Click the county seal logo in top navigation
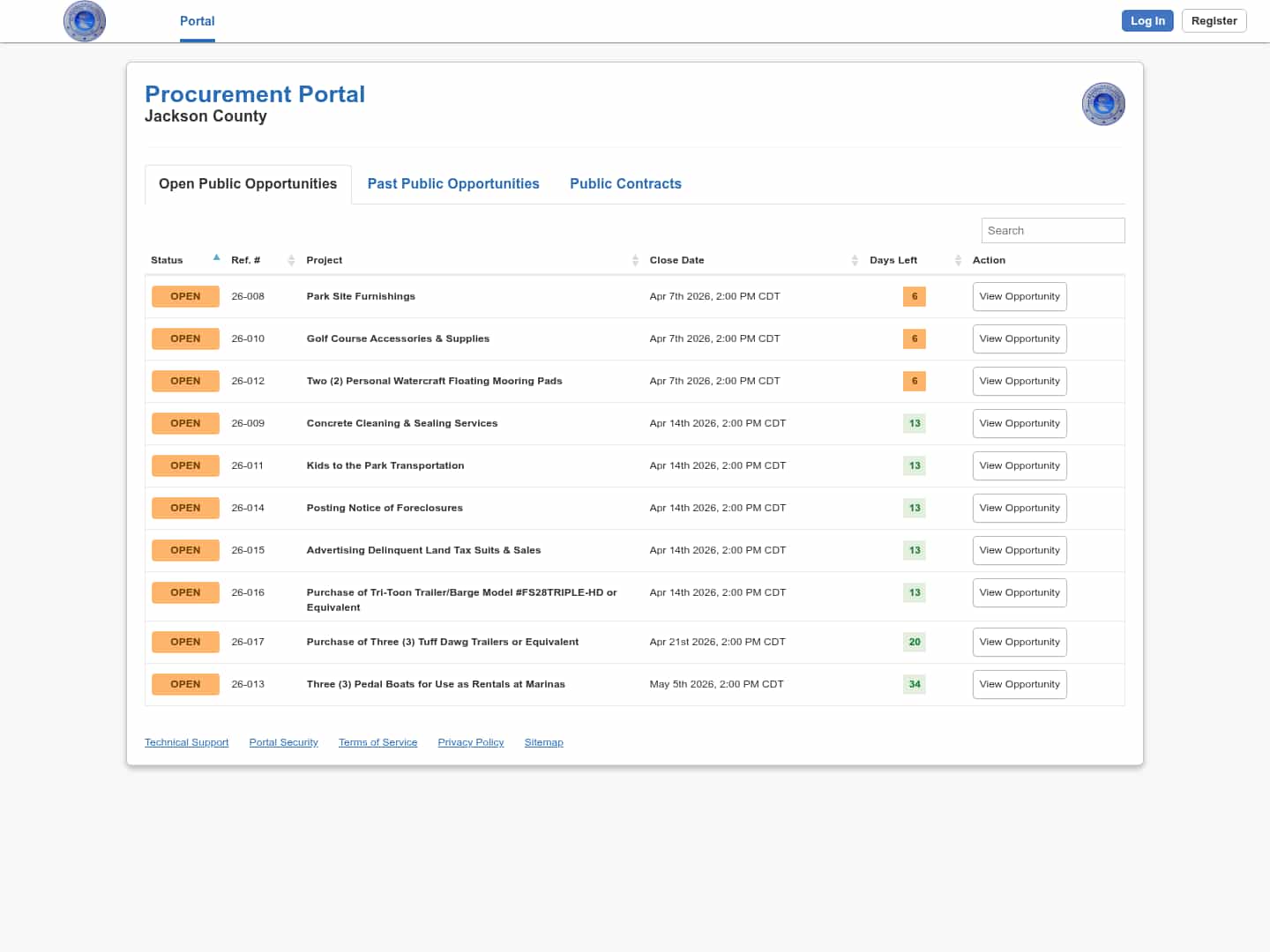This screenshot has width=1270, height=952. pos(85,21)
